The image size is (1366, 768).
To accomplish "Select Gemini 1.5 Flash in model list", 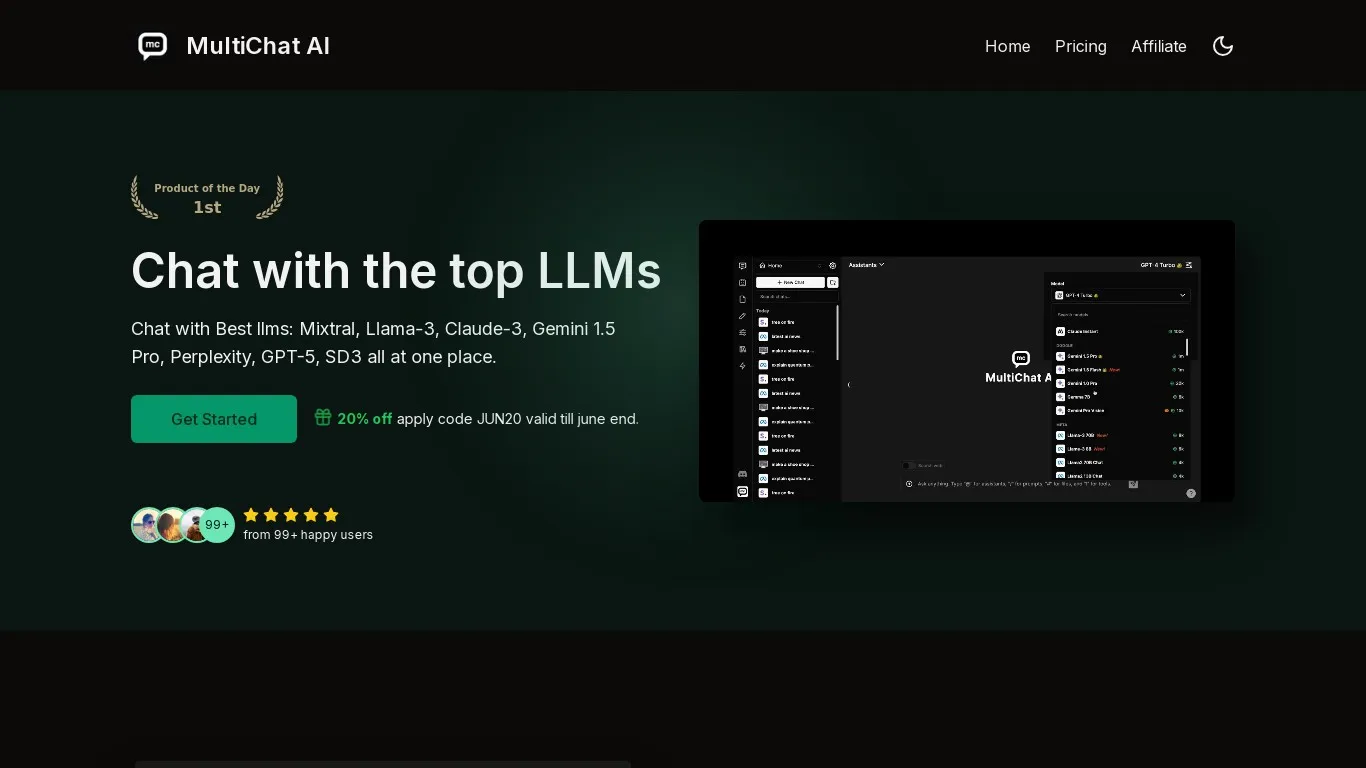I will click(x=1120, y=370).
